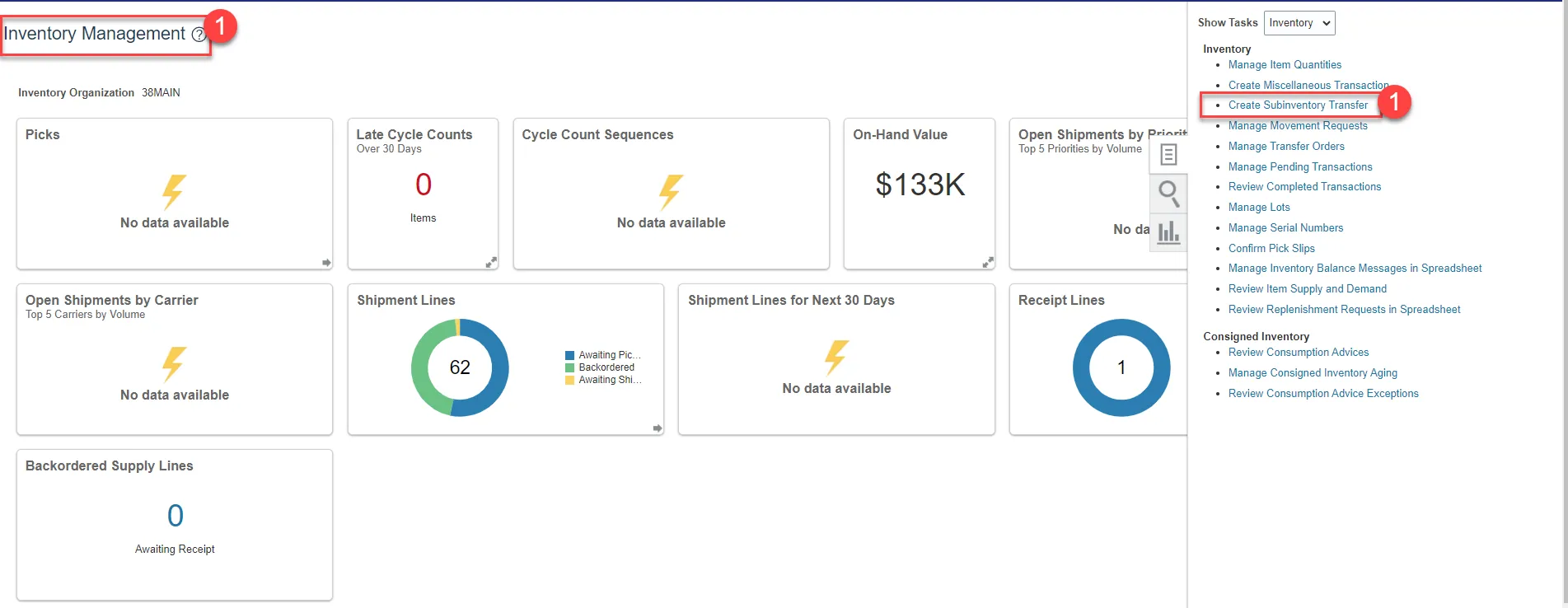Select Create Miscellaneous Transaction task
Viewport: 1568px width, 608px height.
point(1308,86)
